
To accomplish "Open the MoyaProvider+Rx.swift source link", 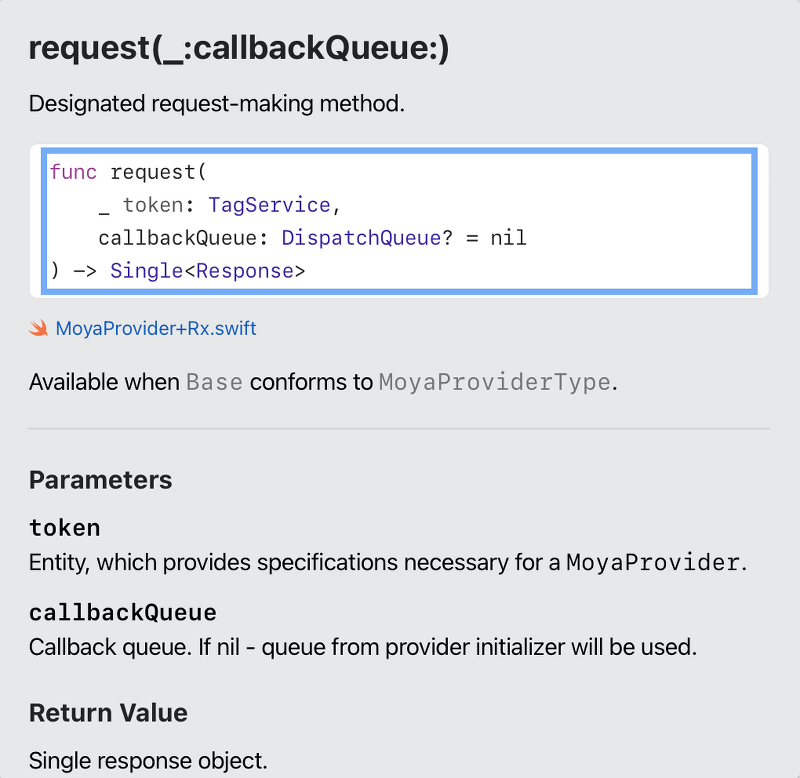I will [x=156, y=328].
